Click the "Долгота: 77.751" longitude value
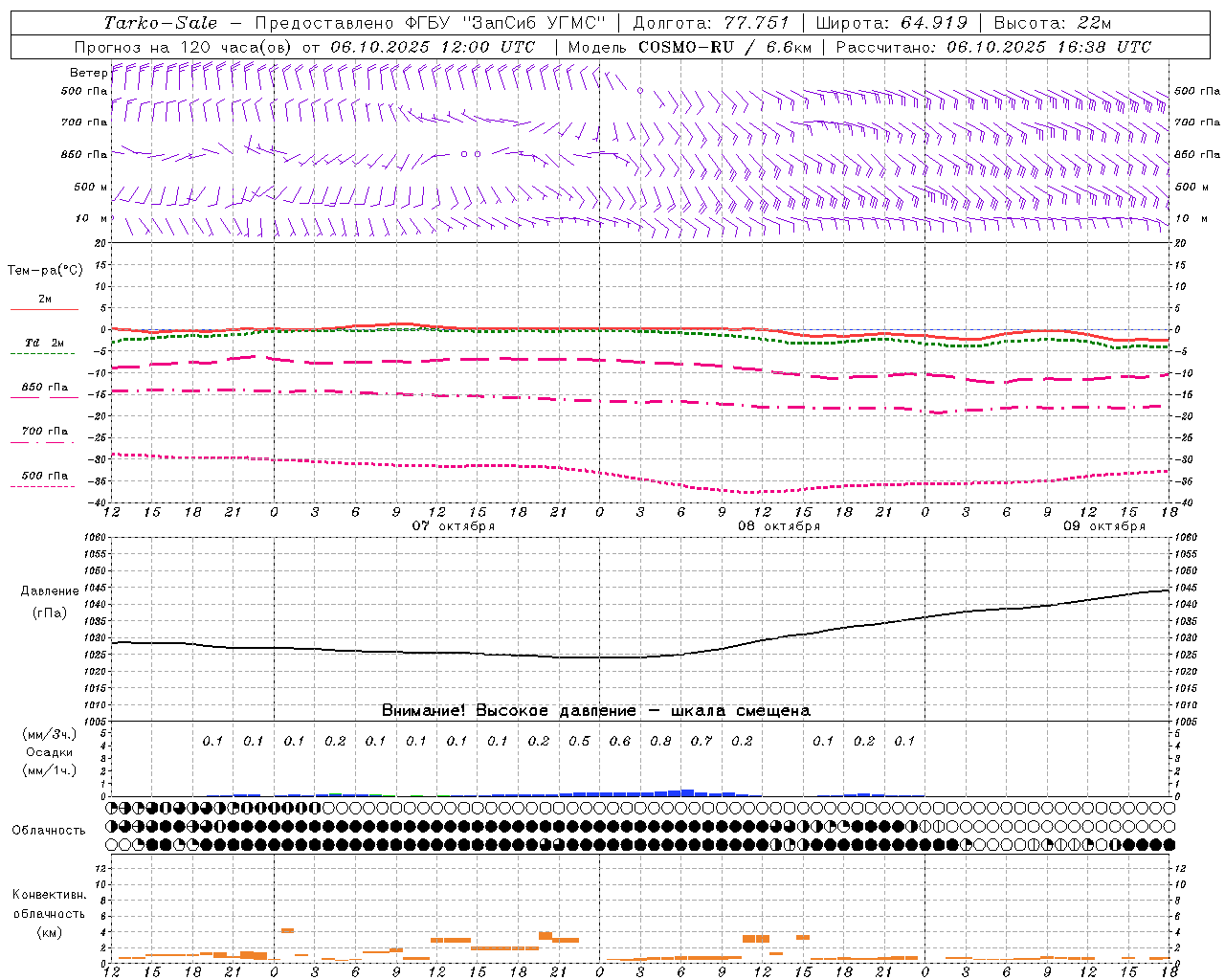 [x=711, y=23]
